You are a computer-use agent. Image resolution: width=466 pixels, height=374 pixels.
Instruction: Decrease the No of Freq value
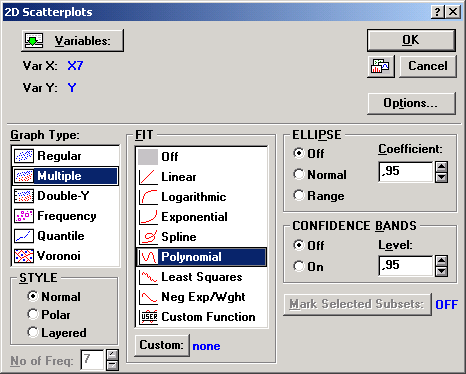pos(112,365)
